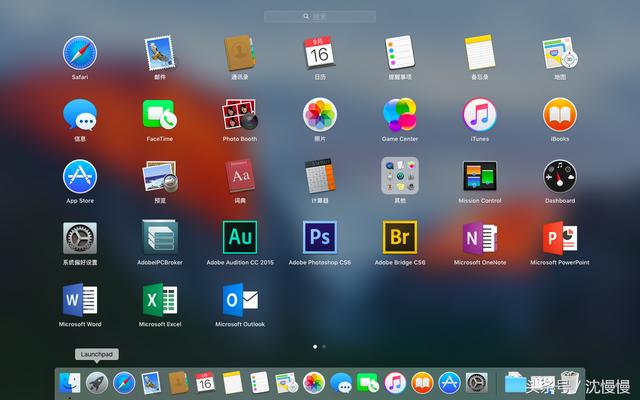Viewport: 640px width, 400px height.
Task: Open FaceTime from the Dock
Action: [368, 383]
